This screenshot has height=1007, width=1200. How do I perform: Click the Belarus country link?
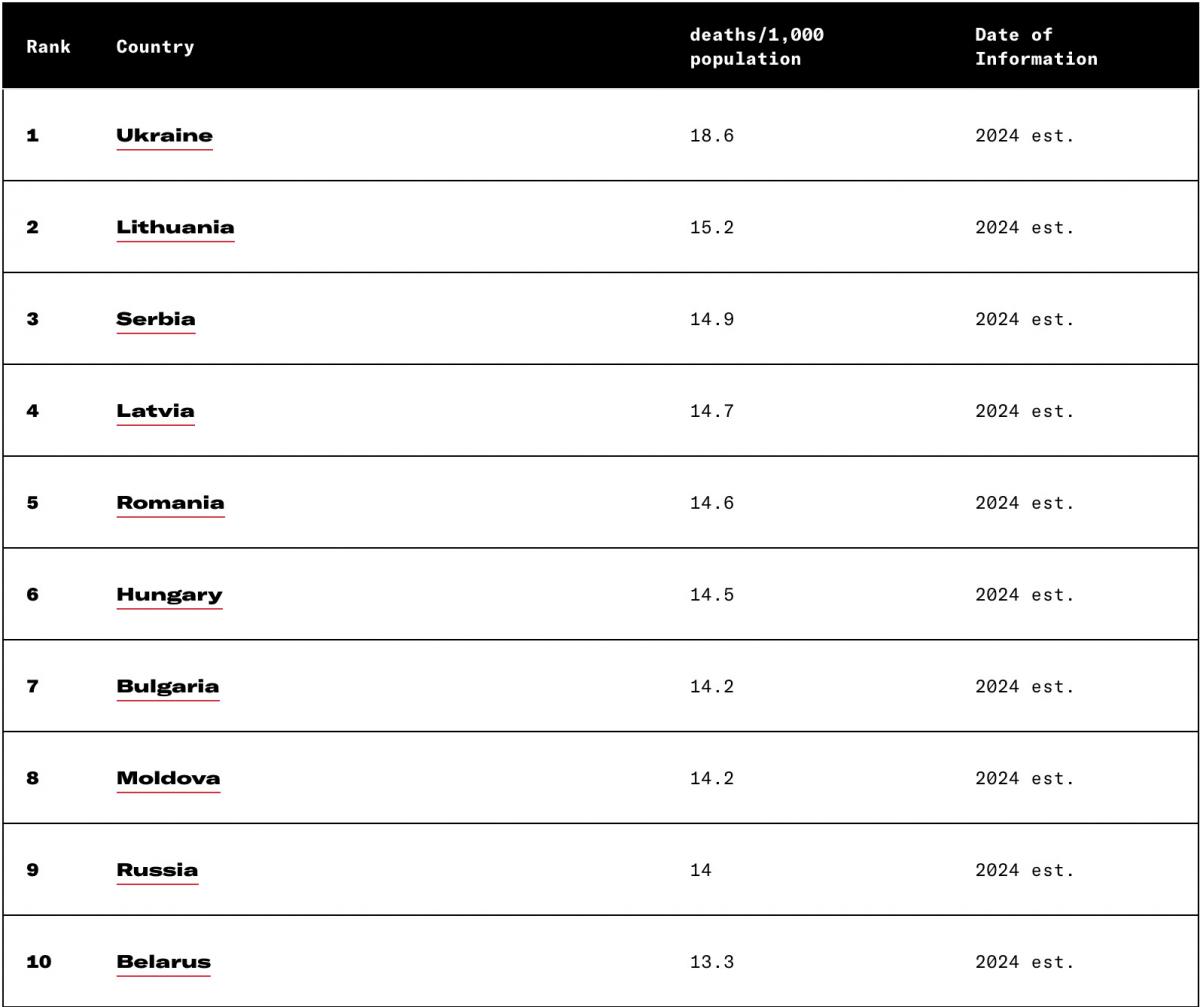tap(163, 962)
